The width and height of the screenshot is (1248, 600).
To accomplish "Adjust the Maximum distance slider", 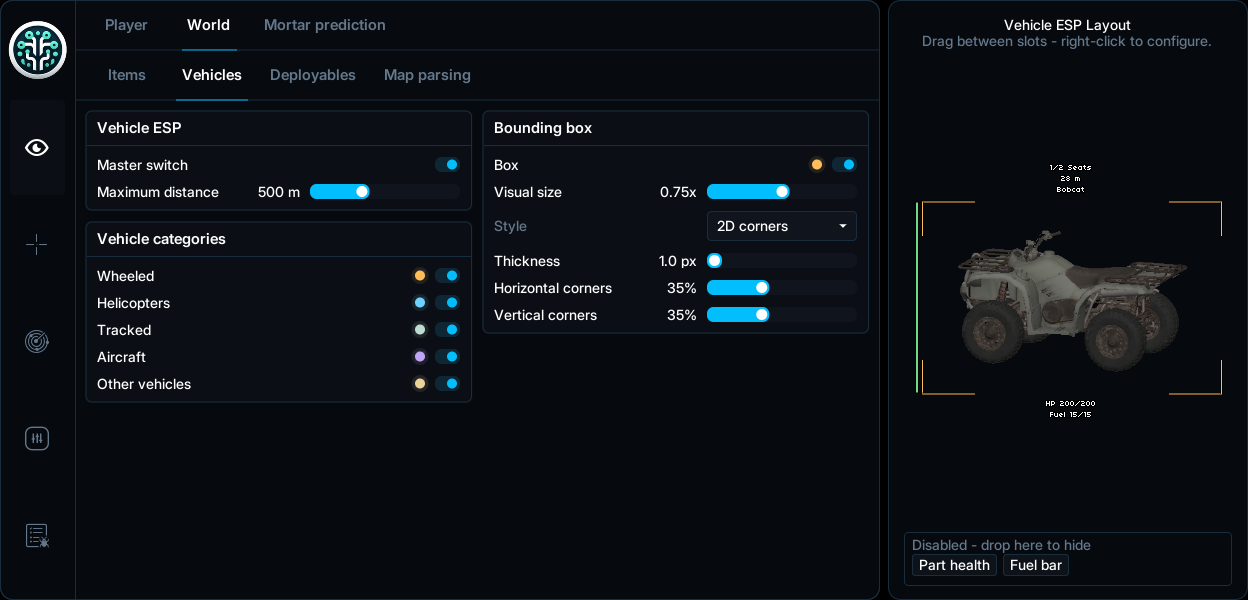I will [385, 192].
